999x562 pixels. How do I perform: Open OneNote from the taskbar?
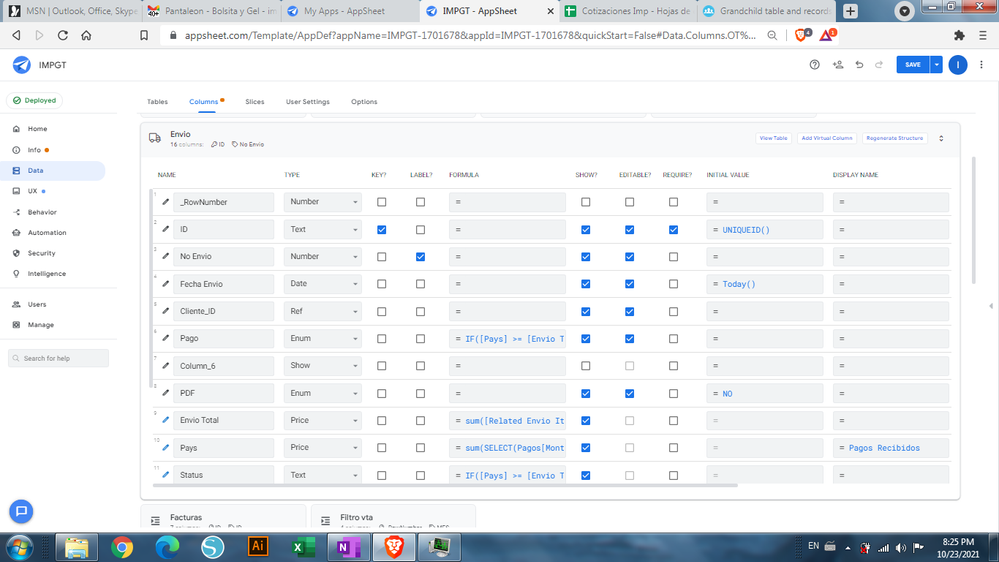349,547
